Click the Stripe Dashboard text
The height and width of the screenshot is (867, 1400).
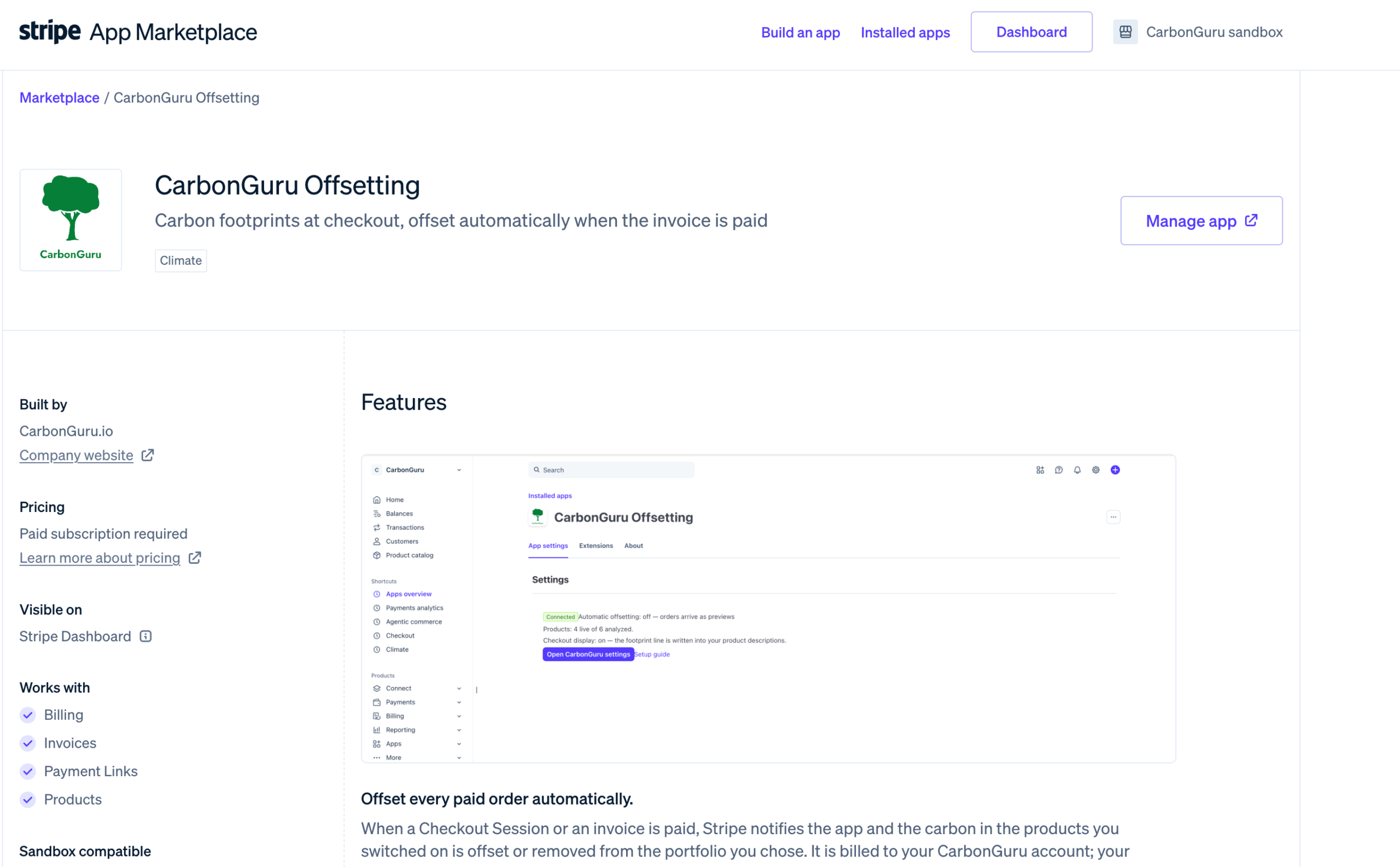tap(75, 637)
